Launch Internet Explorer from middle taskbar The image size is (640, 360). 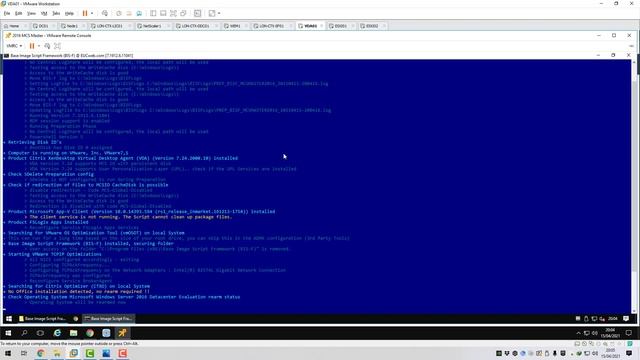tap(57, 333)
